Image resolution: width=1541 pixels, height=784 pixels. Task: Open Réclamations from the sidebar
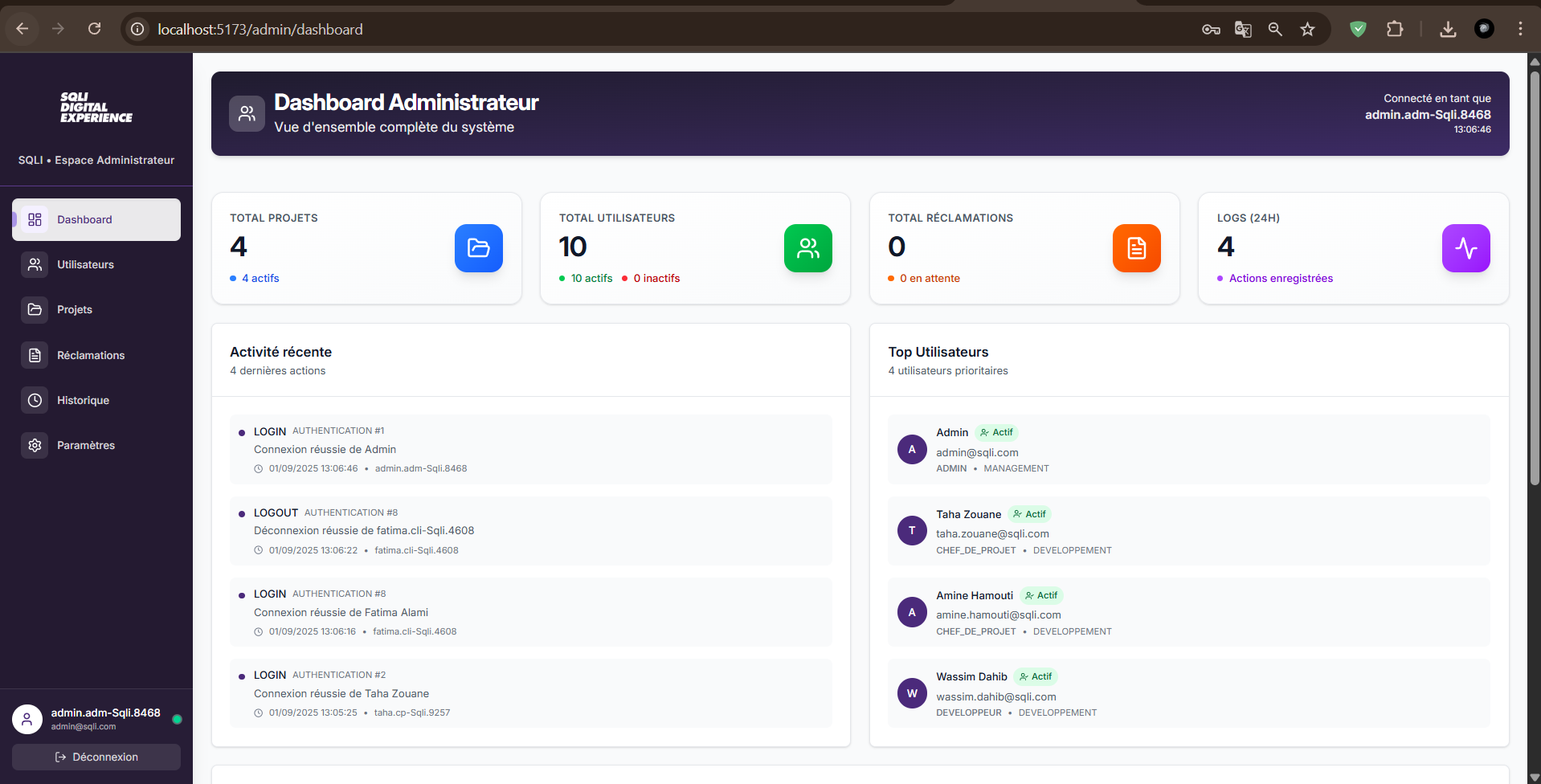coord(91,355)
